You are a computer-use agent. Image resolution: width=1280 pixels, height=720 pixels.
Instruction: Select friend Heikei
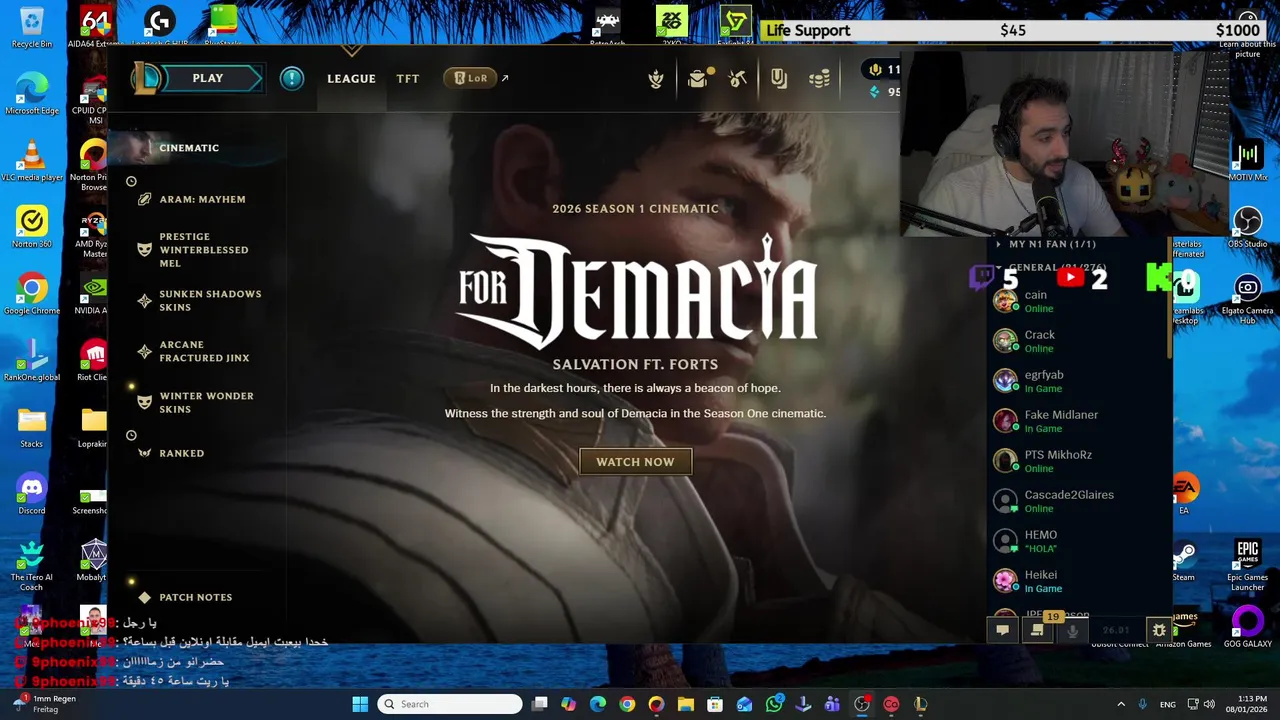(x=1078, y=581)
